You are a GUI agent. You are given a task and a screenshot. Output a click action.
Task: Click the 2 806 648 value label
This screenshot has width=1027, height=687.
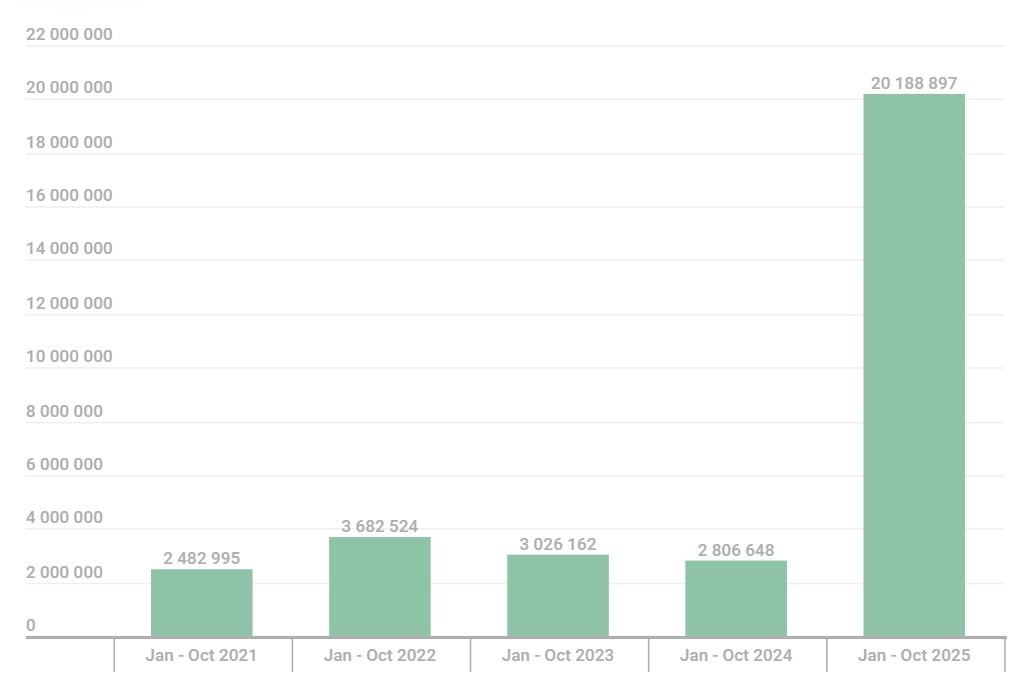[735, 550]
